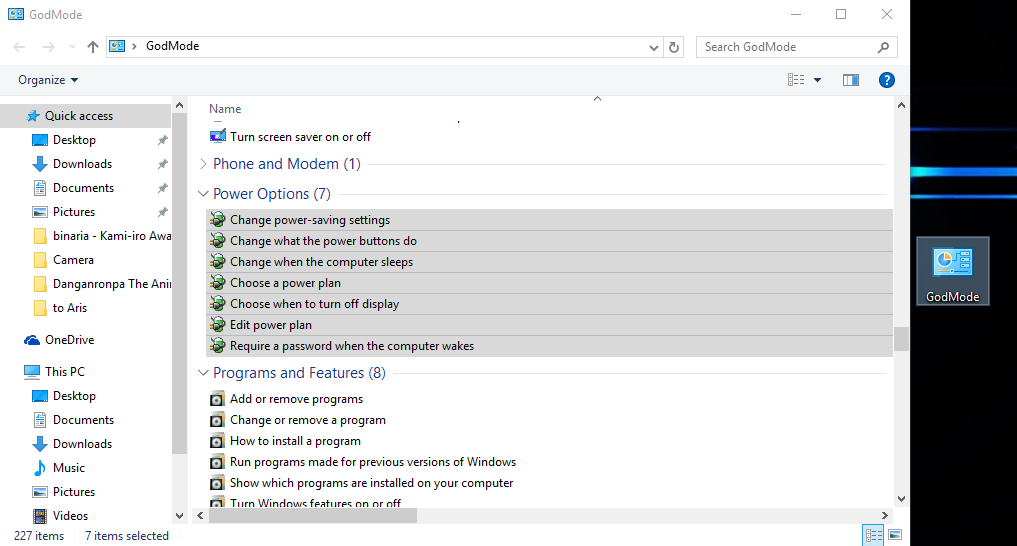Collapse the Programs and Features group
Image resolution: width=1017 pixels, height=546 pixels.
click(x=203, y=373)
